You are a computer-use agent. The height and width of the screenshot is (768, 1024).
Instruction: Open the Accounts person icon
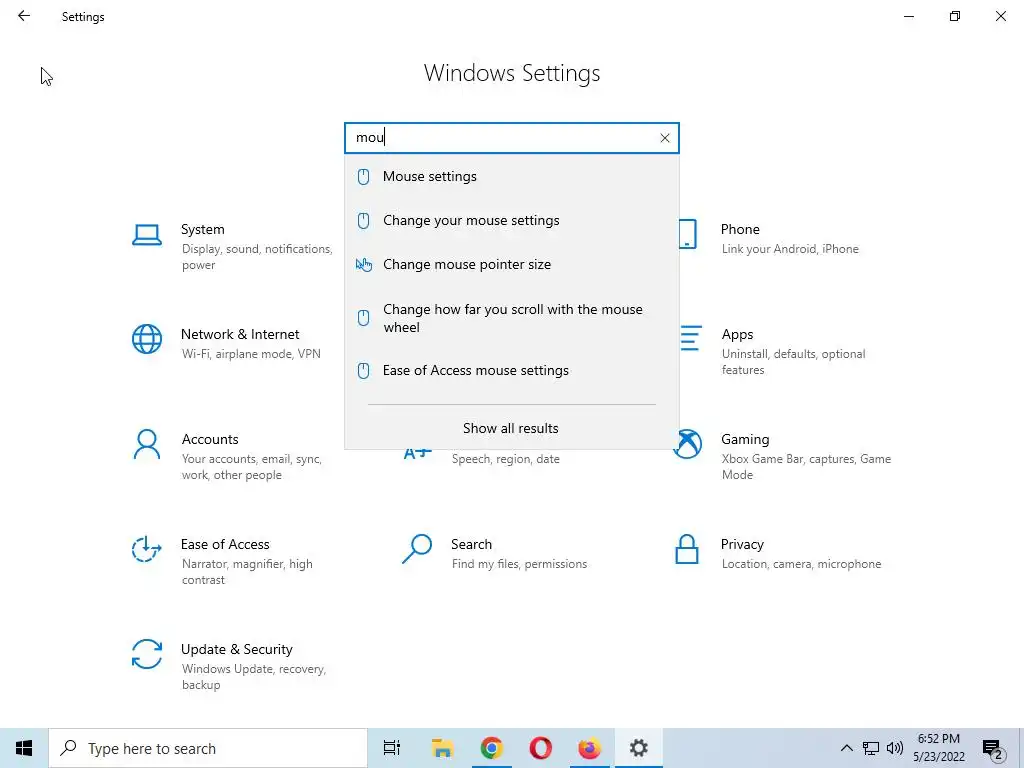pyautogui.click(x=147, y=445)
